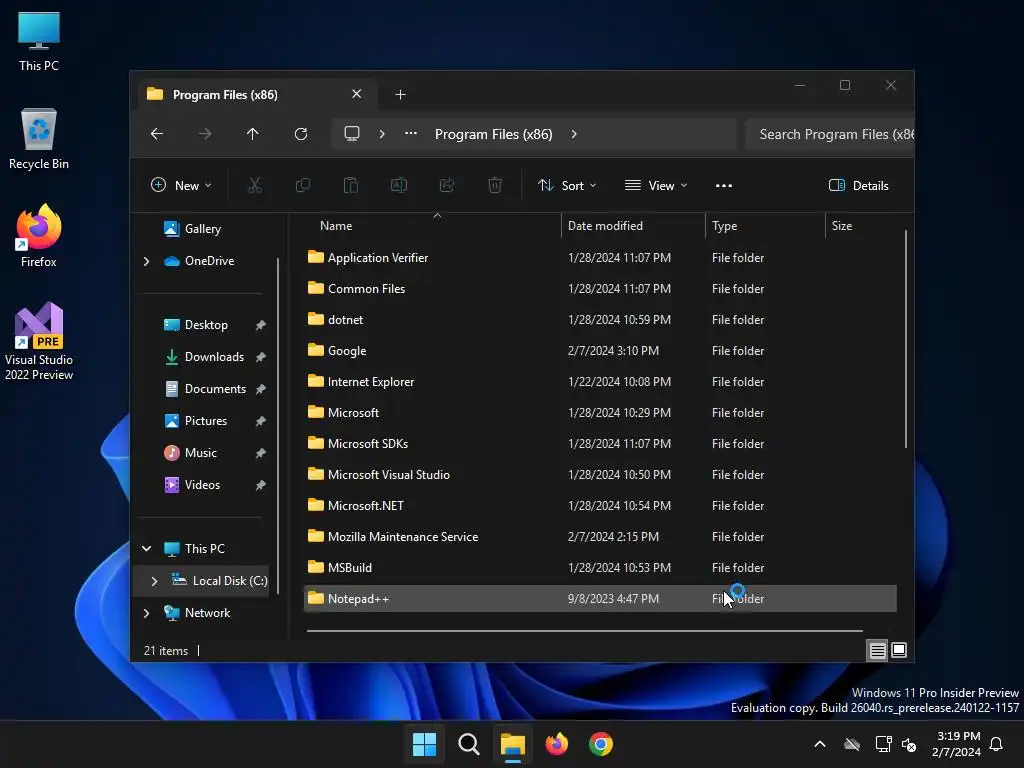
Task: Go up one folder level
Action: [x=253, y=134]
